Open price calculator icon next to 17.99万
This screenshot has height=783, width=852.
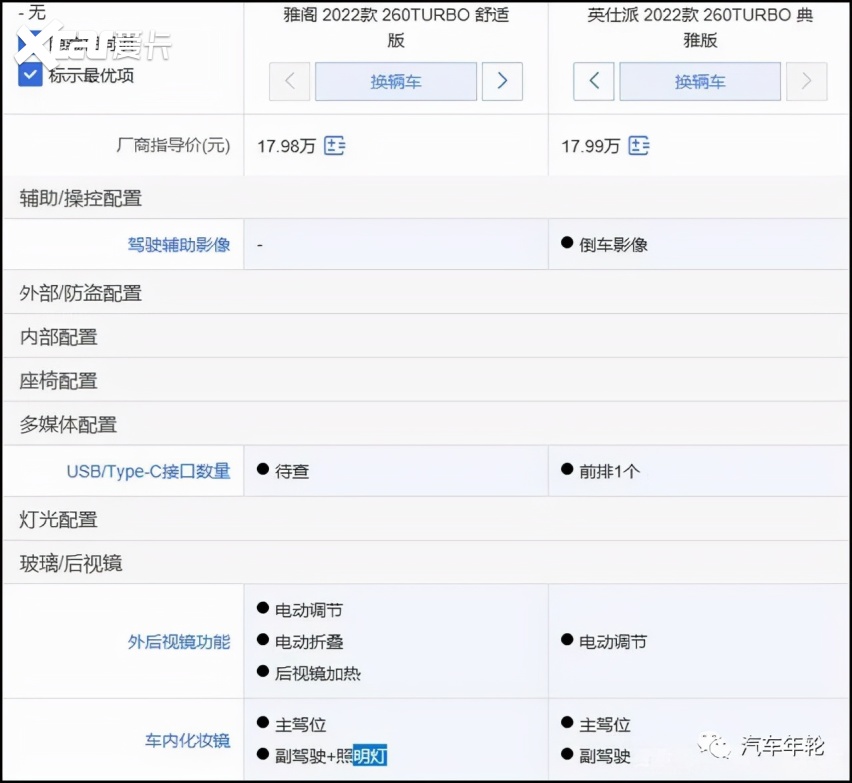tap(638, 146)
